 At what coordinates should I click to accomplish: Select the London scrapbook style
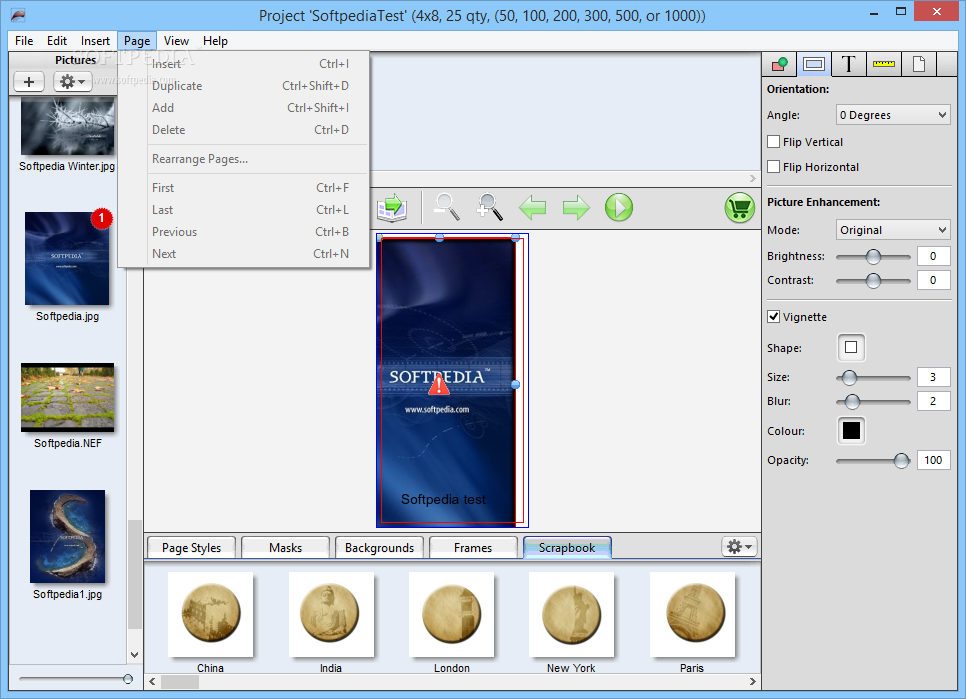[452, 615]
